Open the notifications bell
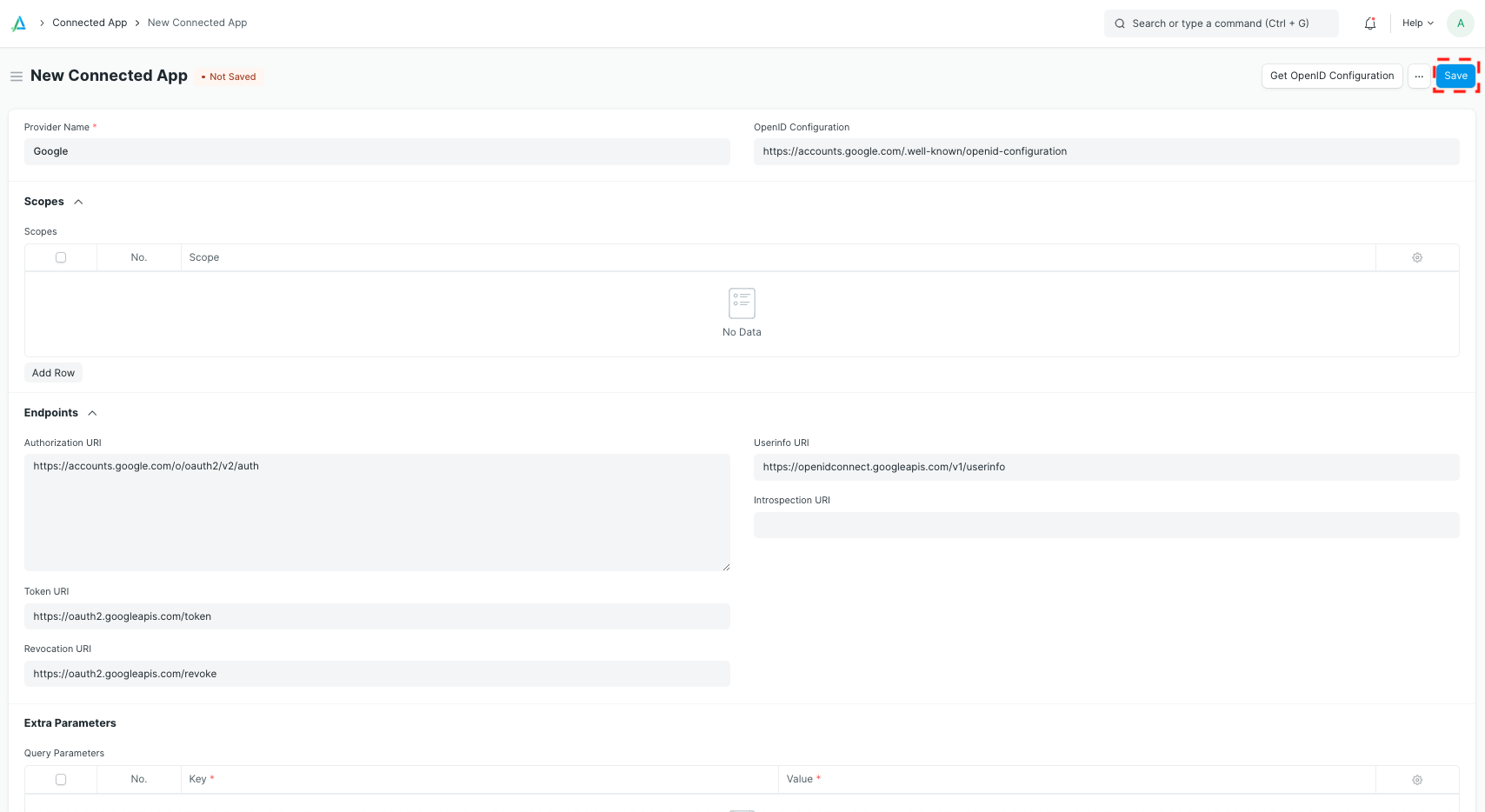This screenshot has height=812, width=1485. pos(1370,23)
